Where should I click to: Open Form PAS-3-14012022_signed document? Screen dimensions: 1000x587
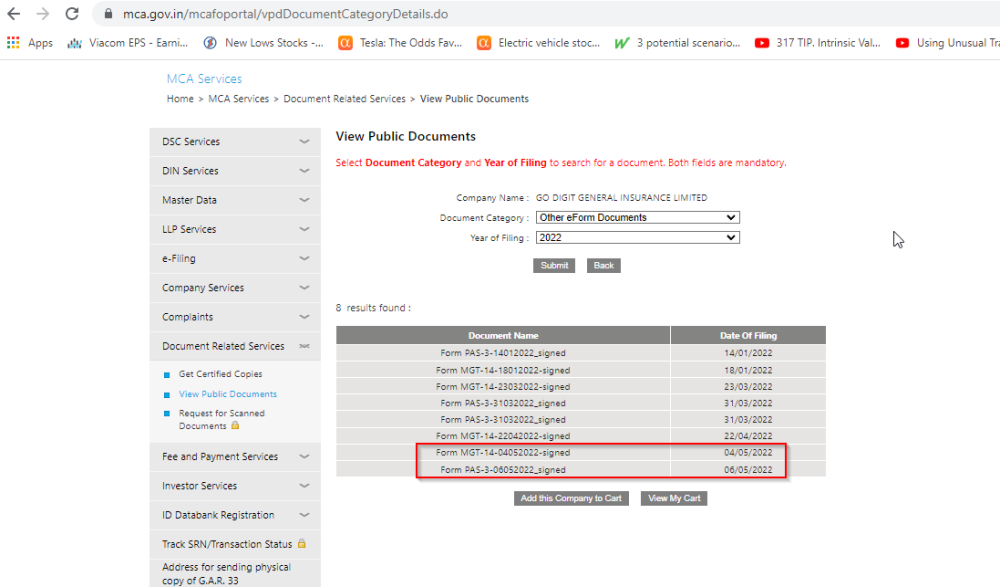click(503, 353)
